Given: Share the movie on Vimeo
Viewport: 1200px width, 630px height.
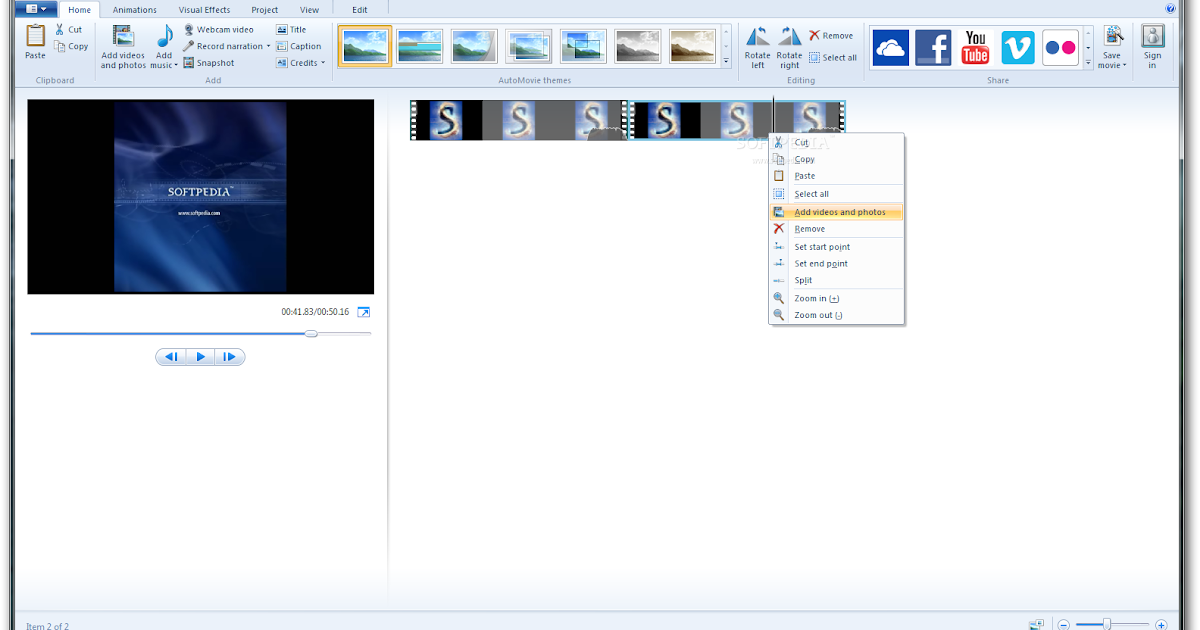Looking at the screenshot, I should [x=1018, y=47].
